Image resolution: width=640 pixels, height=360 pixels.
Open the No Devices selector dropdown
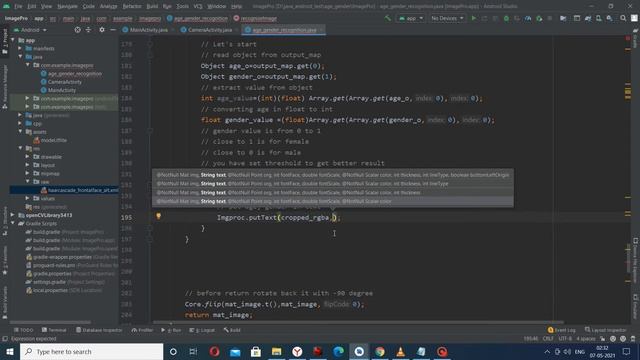click(447, 18)
